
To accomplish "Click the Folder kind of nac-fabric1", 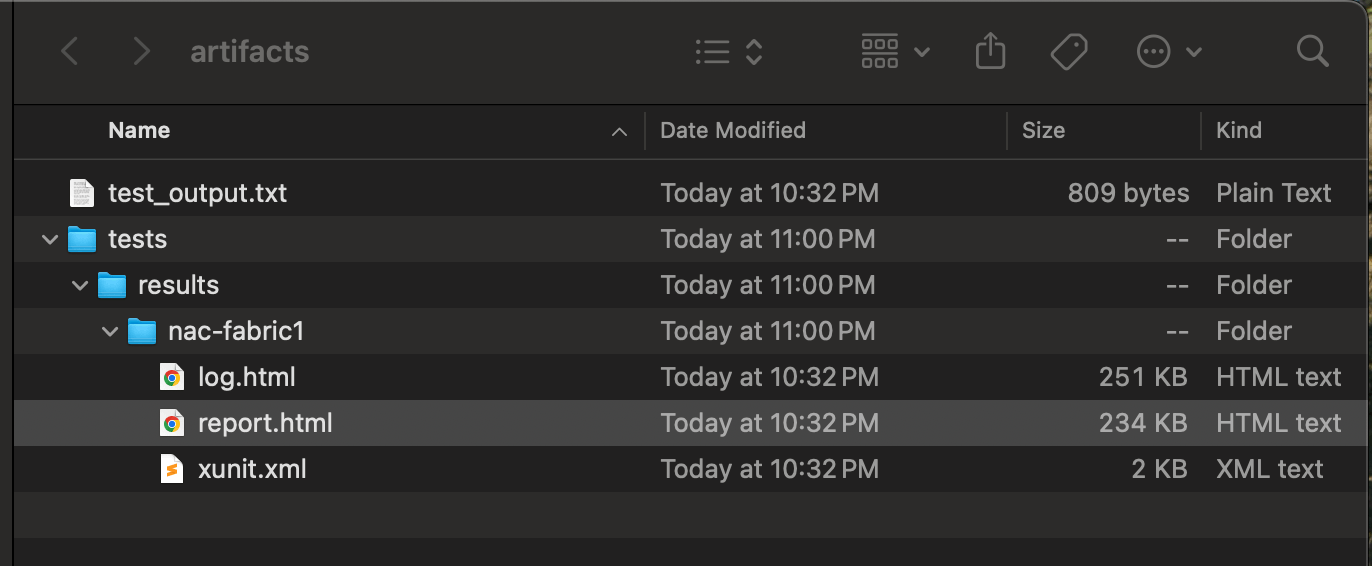I will click(1254, 331).
